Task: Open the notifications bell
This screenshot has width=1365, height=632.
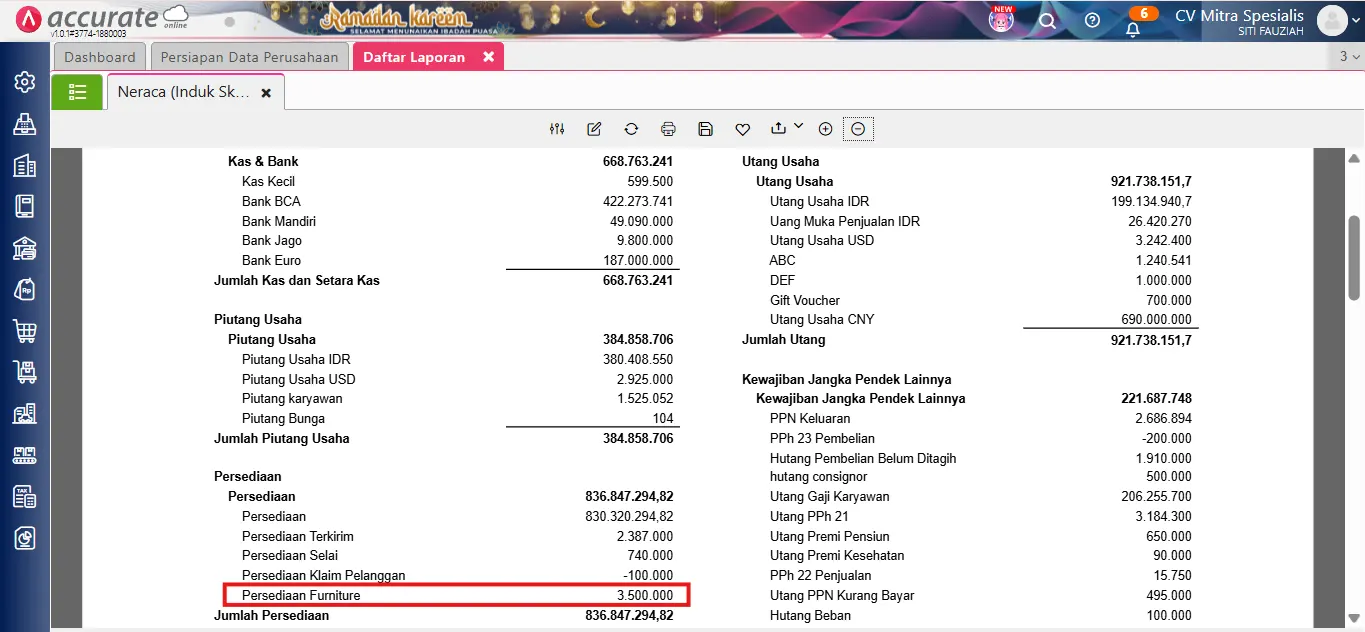Action: pos(1133,28)
